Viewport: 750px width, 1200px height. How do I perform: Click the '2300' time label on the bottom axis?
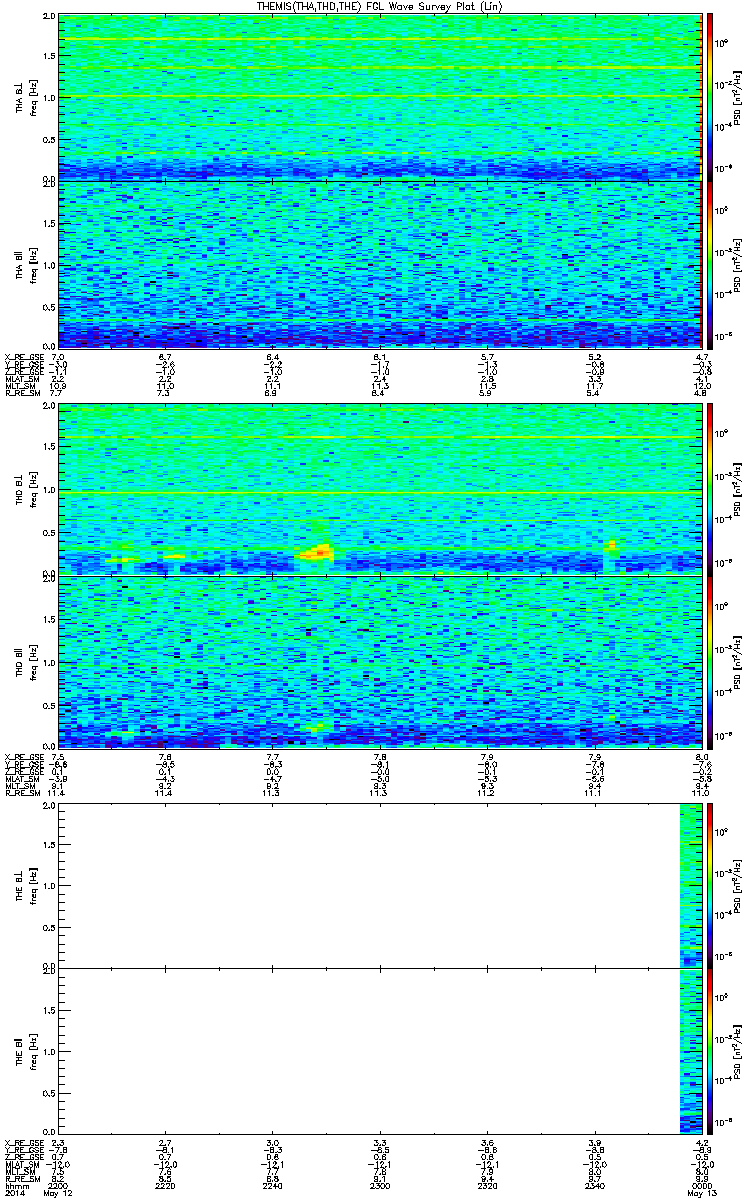379,1186
